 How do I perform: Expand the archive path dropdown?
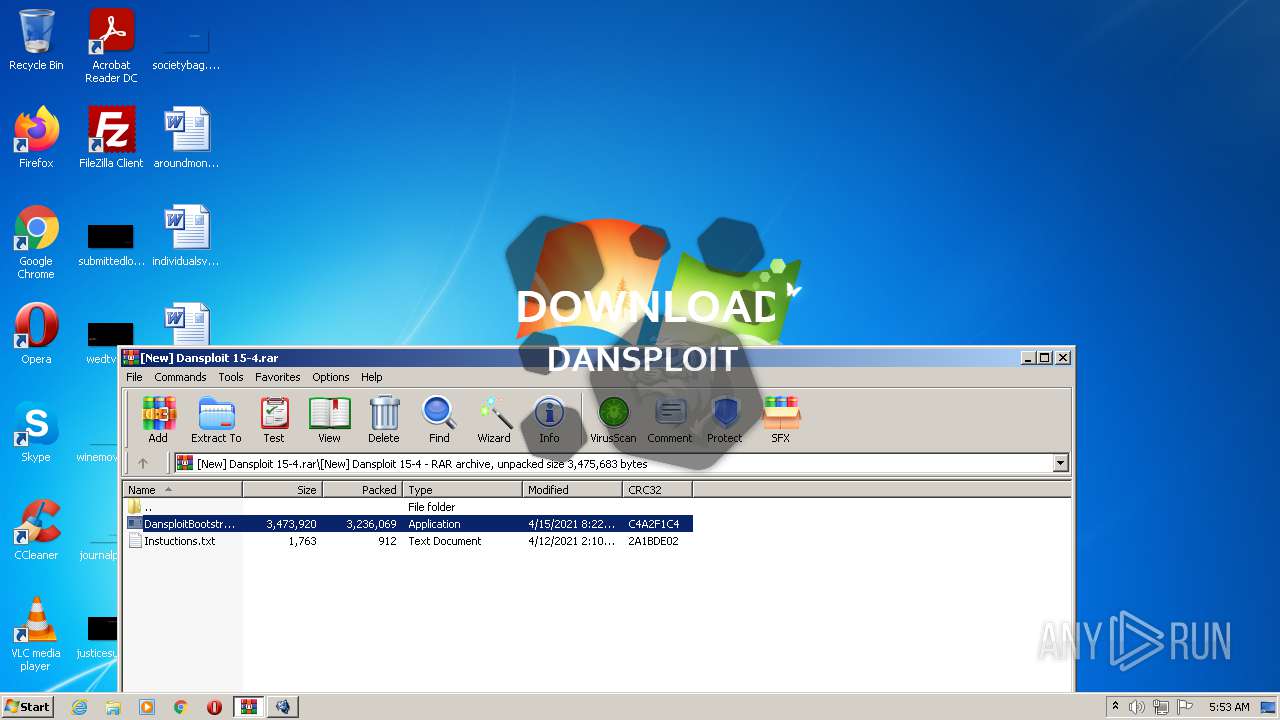click(x=1060, y=463)
